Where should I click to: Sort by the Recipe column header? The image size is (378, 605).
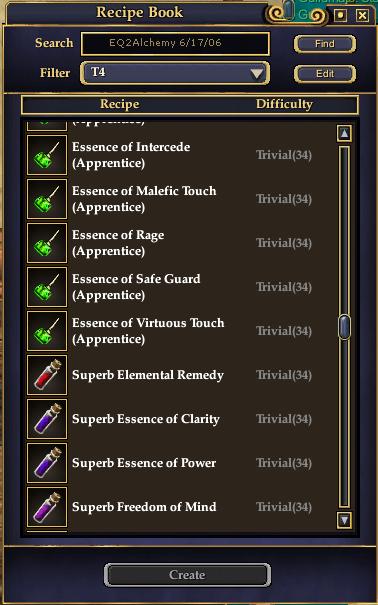click(120, 104)
